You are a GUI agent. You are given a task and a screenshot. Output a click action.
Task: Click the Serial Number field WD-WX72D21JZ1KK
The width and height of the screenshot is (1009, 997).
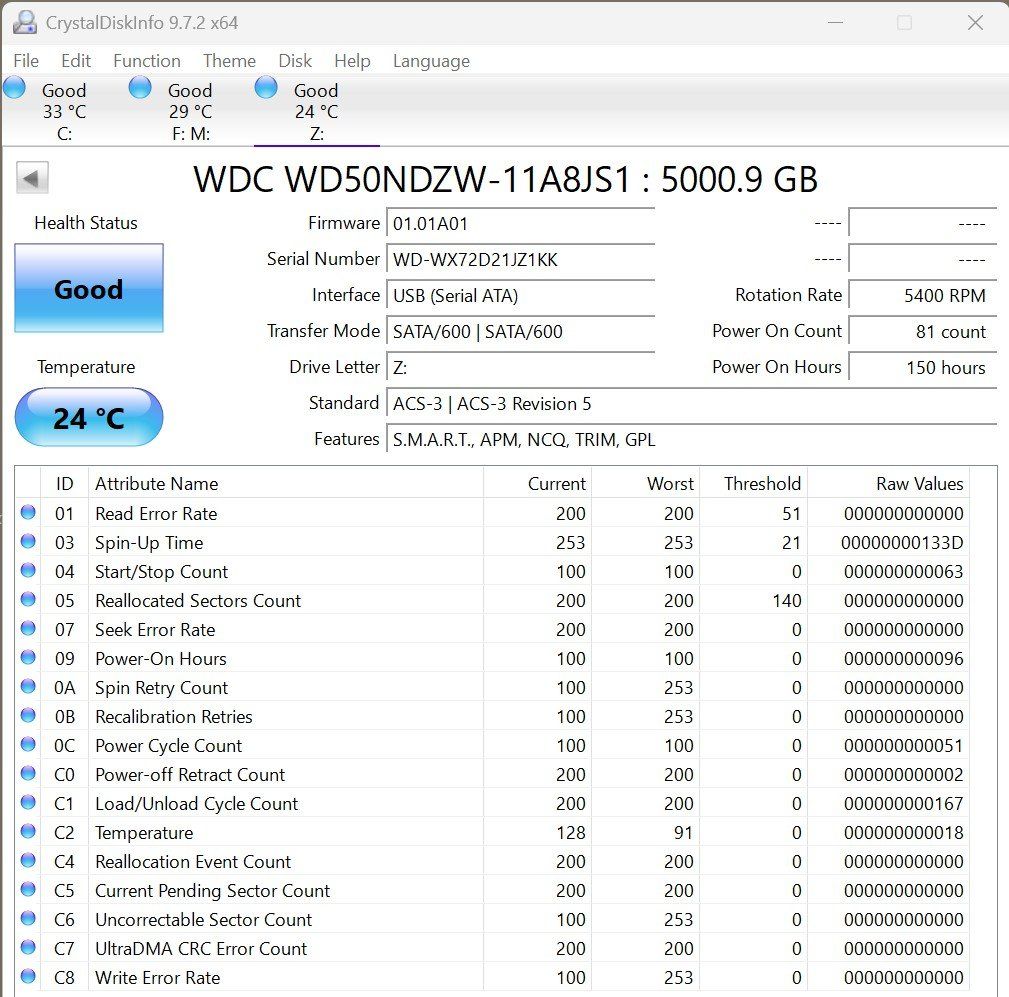[521, 259]
